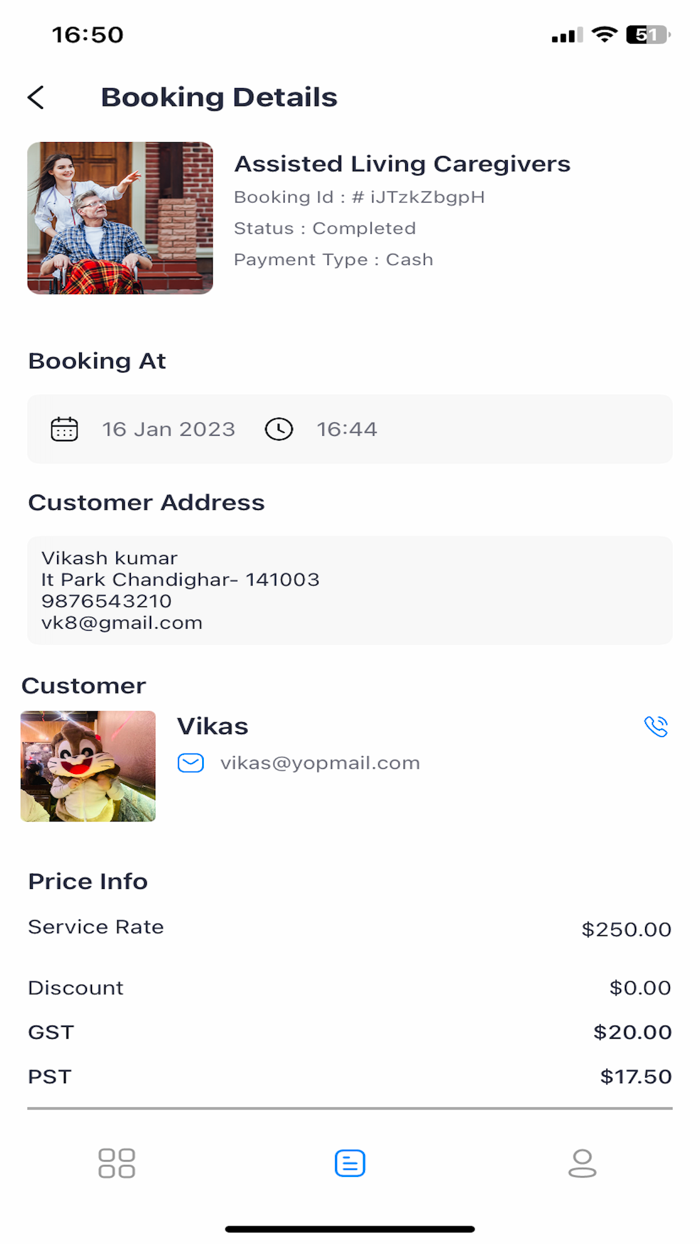
Task: Tap the back arrow icon
Action: 36,97
